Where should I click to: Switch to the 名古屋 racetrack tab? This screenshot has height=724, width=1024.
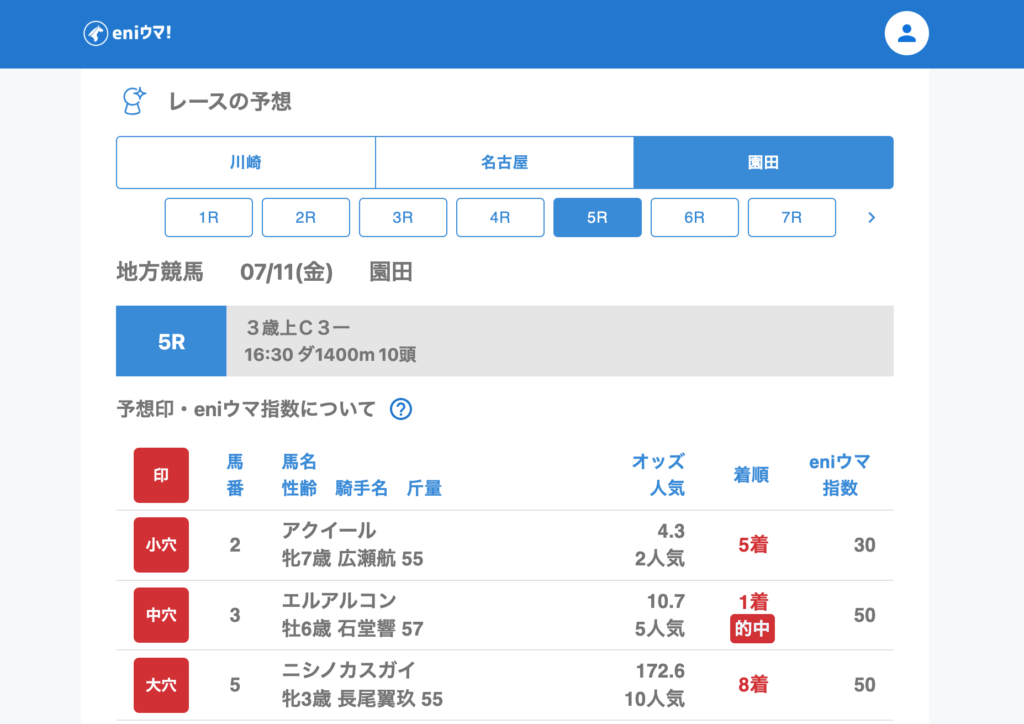pos(504,162)
